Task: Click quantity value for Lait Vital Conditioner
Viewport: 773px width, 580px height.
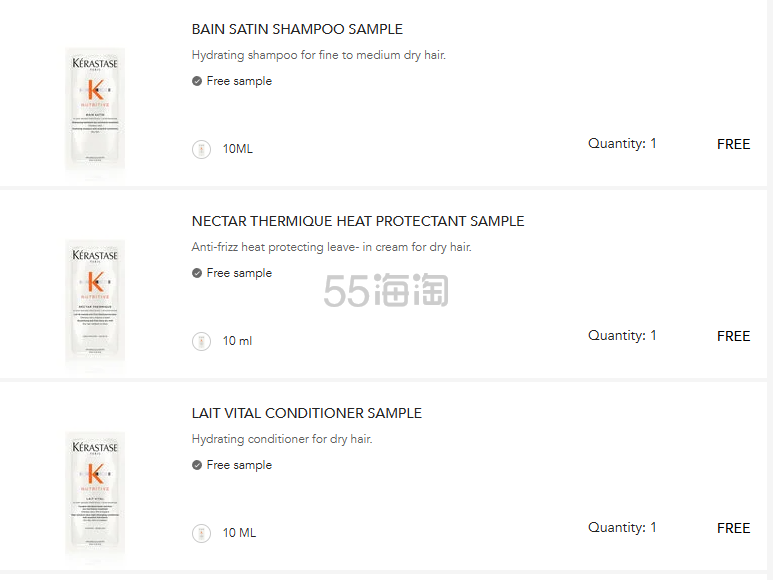Action: [653, 528]
